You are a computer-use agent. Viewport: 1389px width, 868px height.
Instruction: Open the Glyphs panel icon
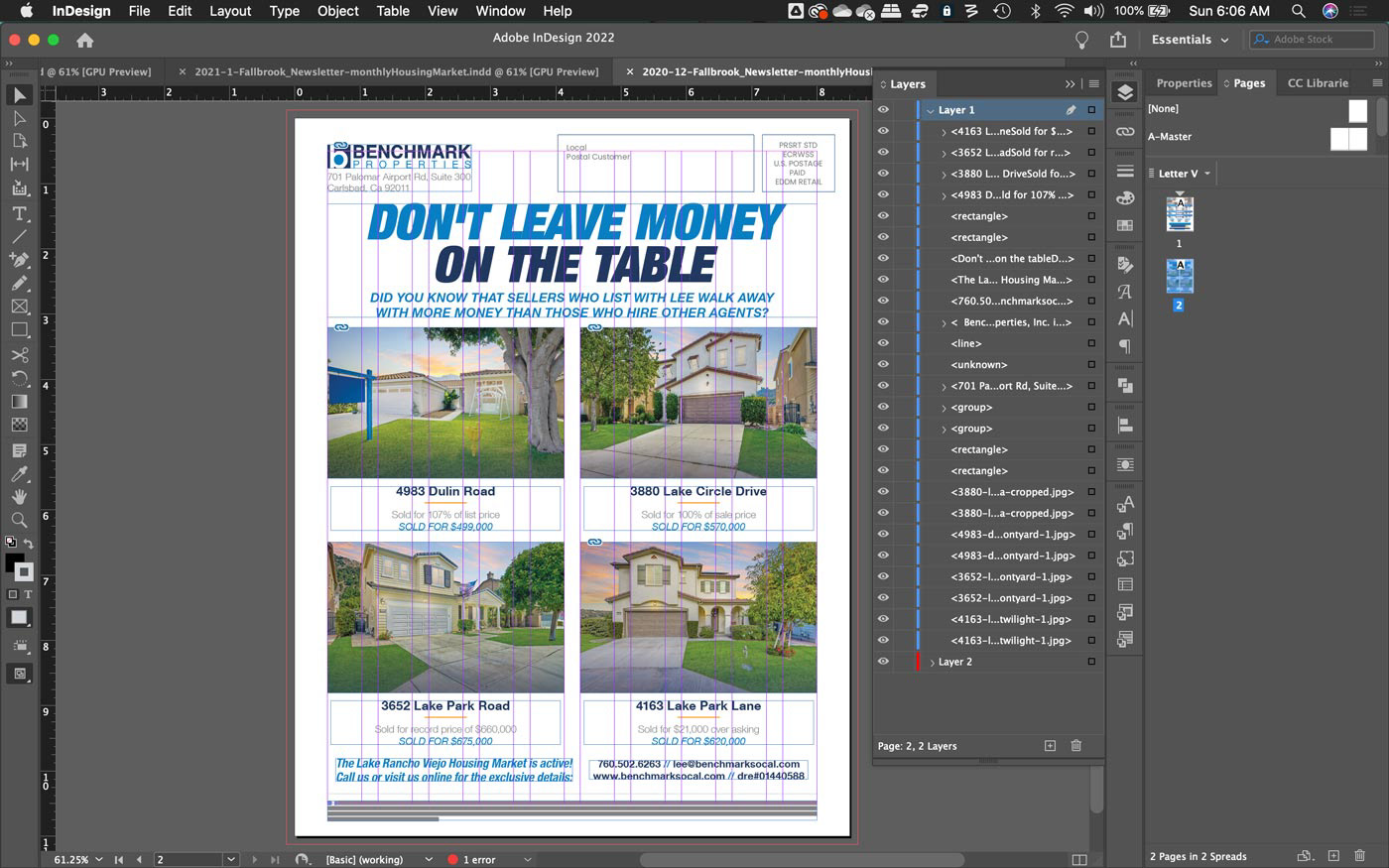click(1125, 292)
